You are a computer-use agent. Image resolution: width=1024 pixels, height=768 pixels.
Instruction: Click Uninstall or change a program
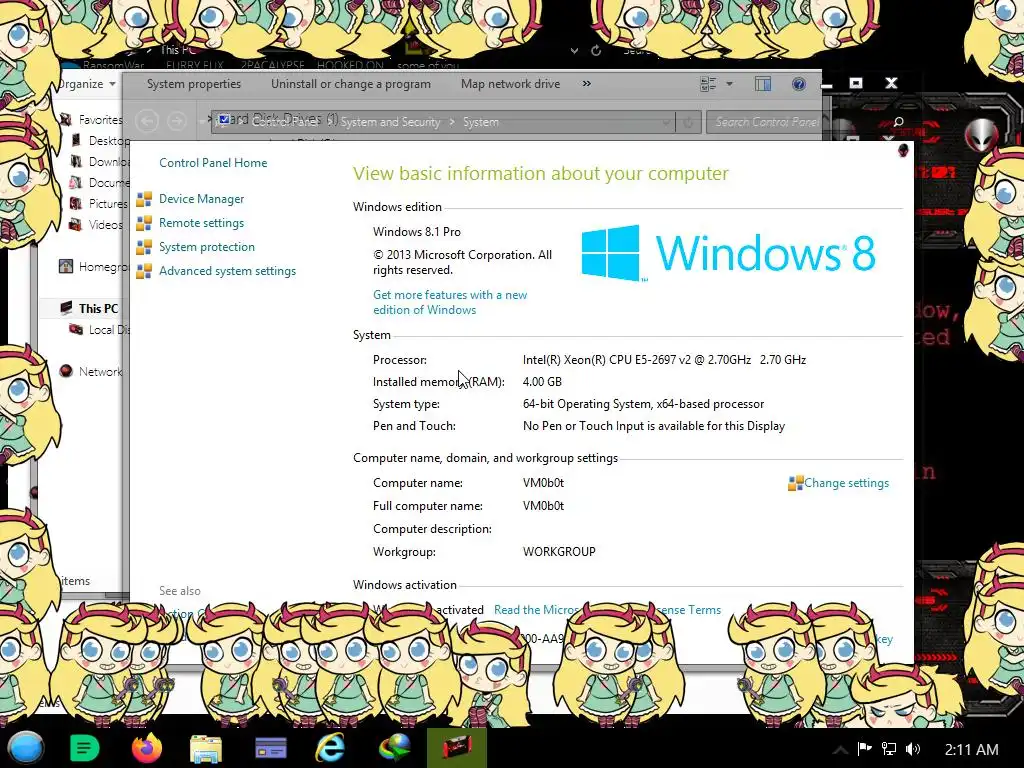tap(351, 84)
